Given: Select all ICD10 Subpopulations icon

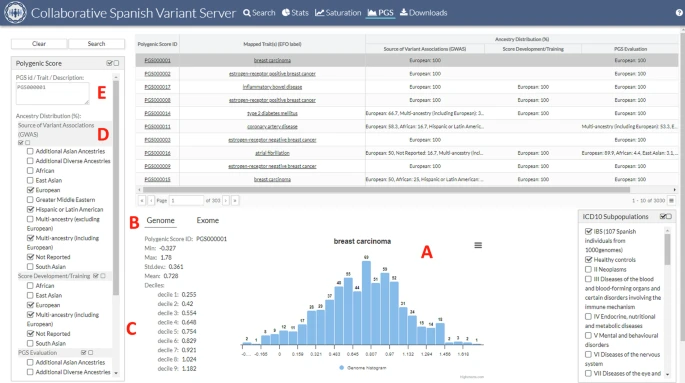Looking at the screenshot, I should coord(663,217).
